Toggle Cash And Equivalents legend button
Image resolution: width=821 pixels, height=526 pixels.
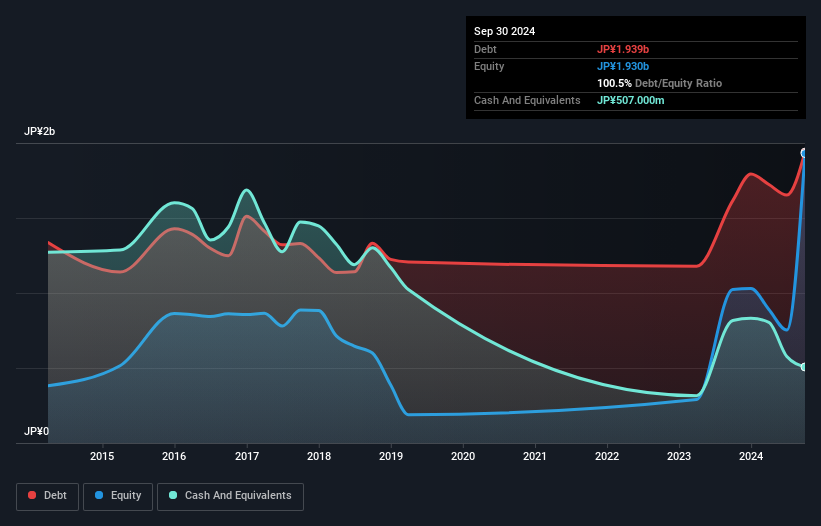[x=230, y=496]
